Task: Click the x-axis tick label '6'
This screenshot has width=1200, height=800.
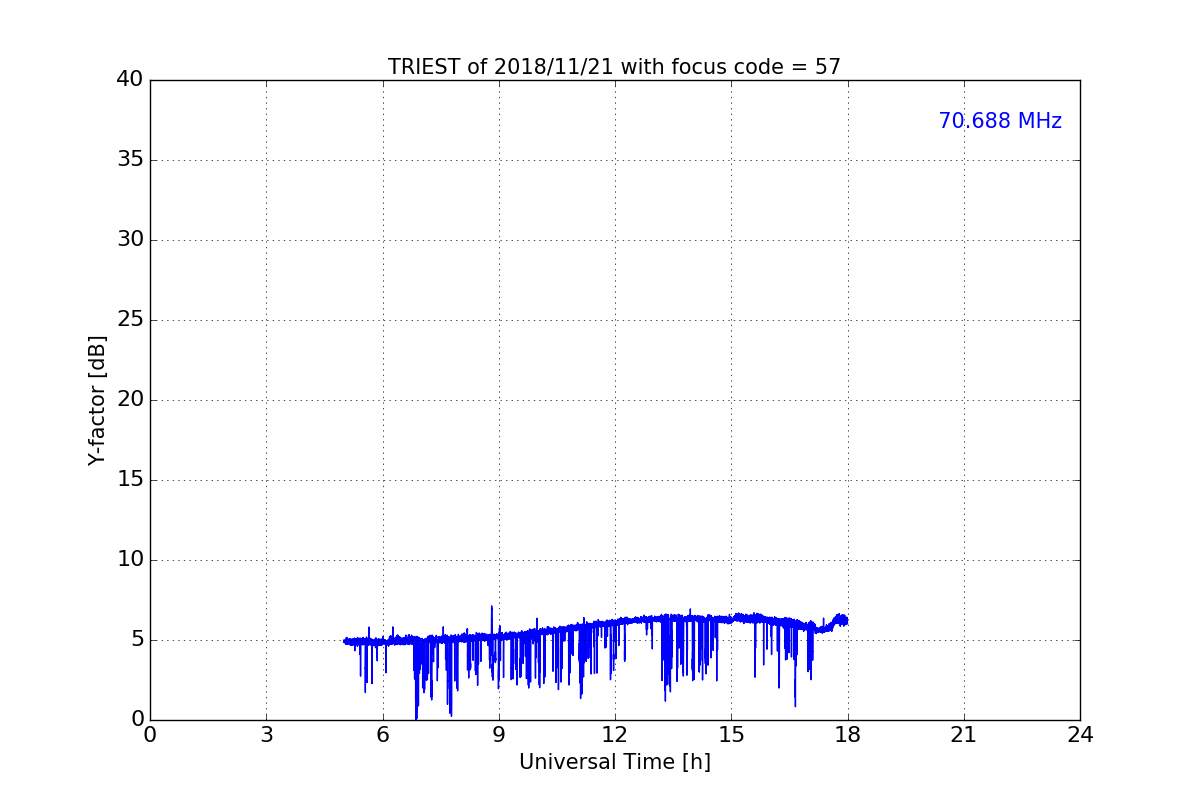Action: tap(382, 735)
